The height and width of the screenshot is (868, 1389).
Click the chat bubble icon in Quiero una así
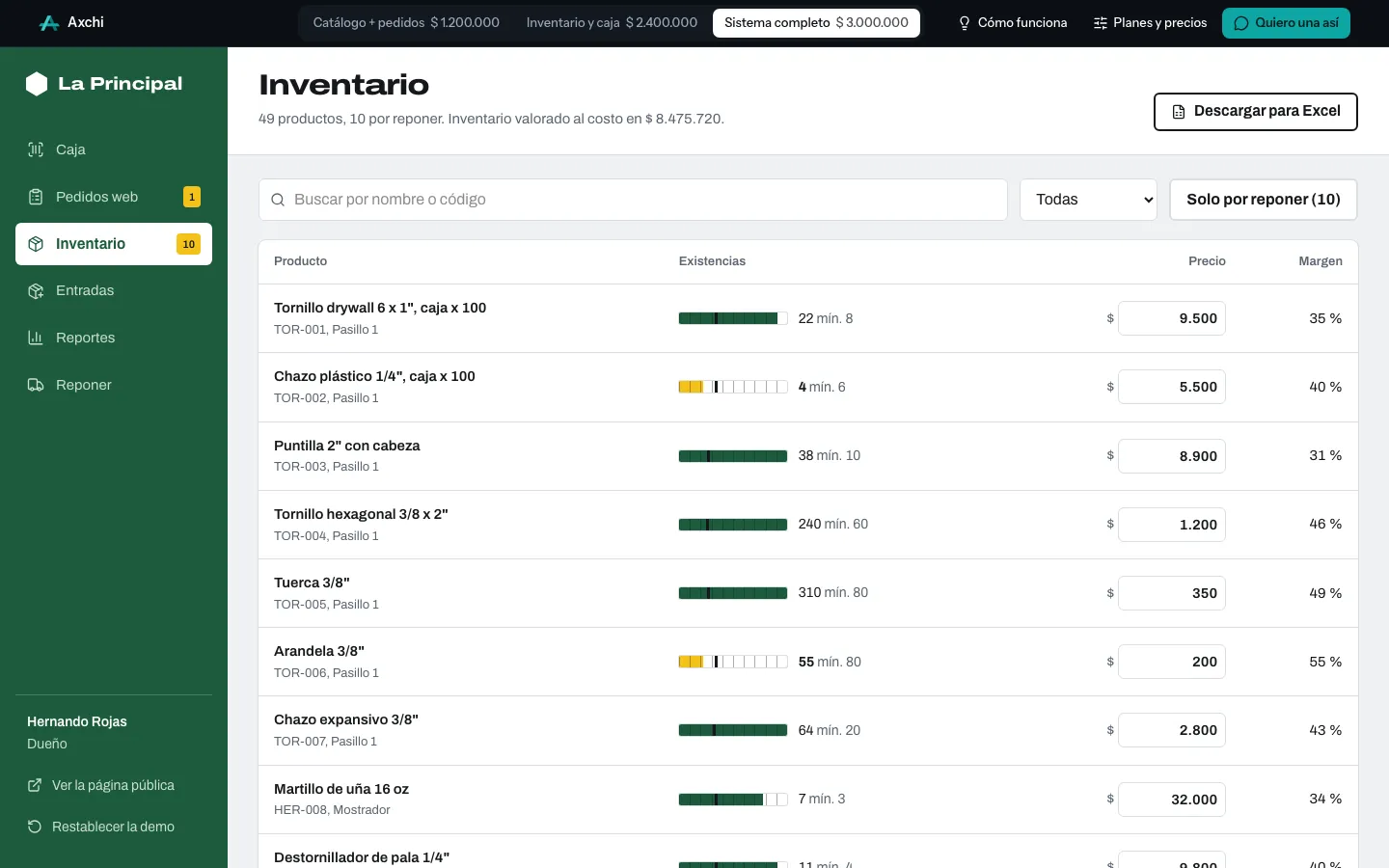tap(1241, 23)
